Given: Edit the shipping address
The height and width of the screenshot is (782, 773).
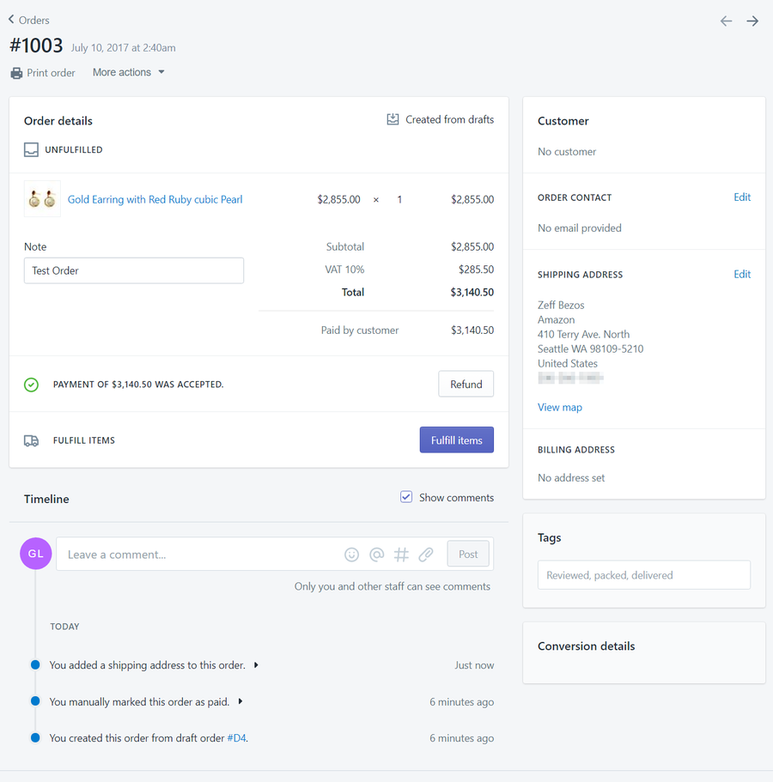Looking at the screenshot, I should point(741,274).
